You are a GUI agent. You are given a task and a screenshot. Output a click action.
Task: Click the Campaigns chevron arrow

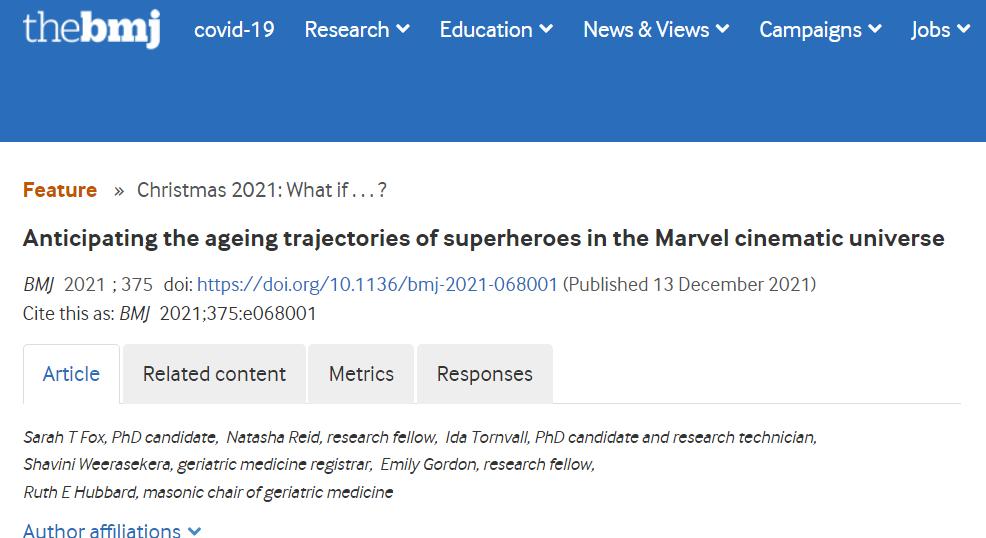(875, 29)
